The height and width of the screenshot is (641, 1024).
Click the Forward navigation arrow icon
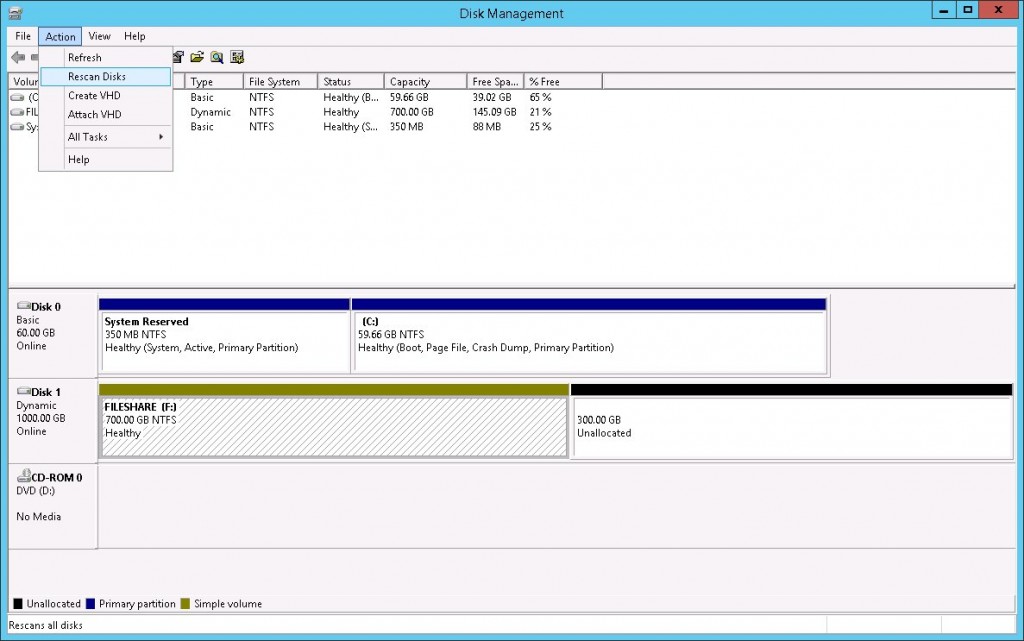(x=37, y=57)
